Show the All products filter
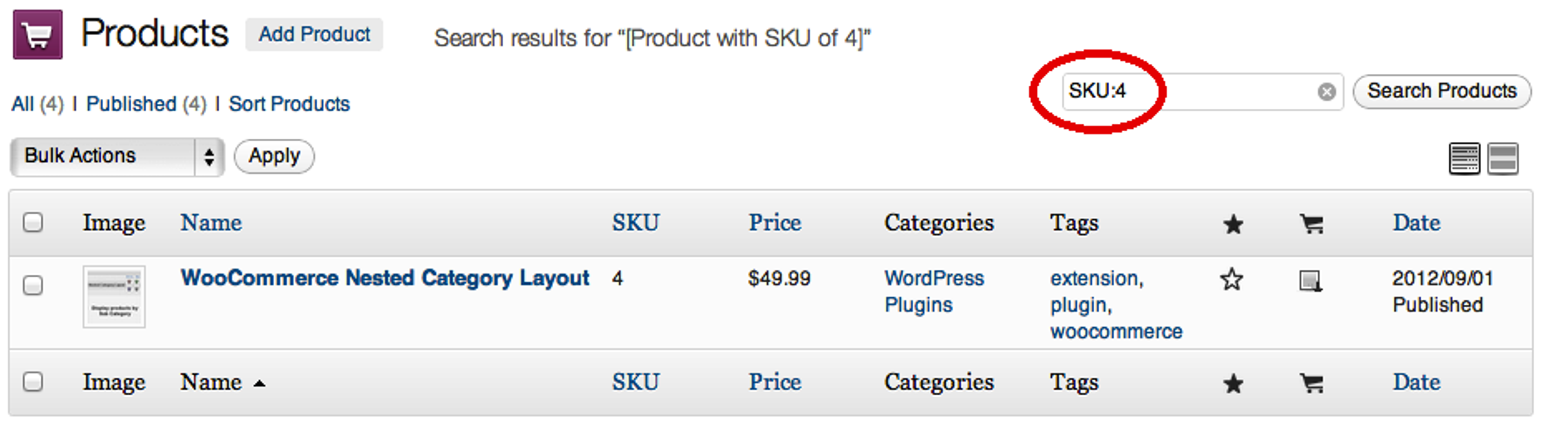This screenshot has width=1544, height=425. tap(22, 104)
